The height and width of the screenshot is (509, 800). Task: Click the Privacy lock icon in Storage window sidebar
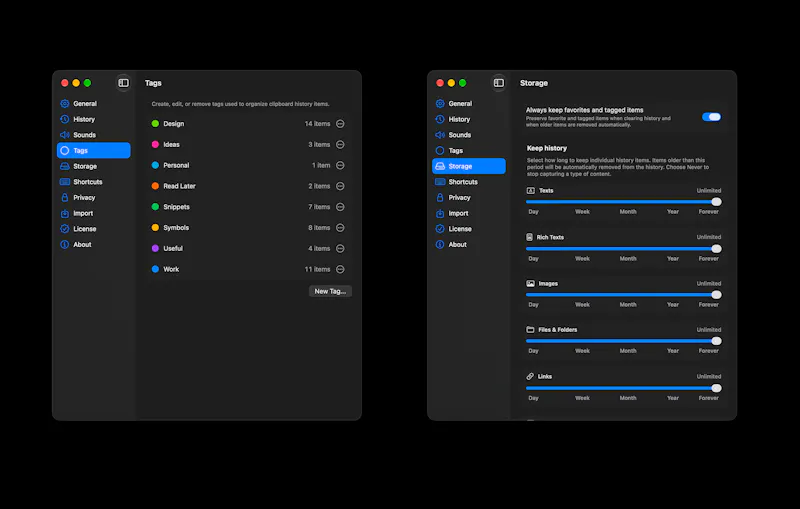pos(440,197)
